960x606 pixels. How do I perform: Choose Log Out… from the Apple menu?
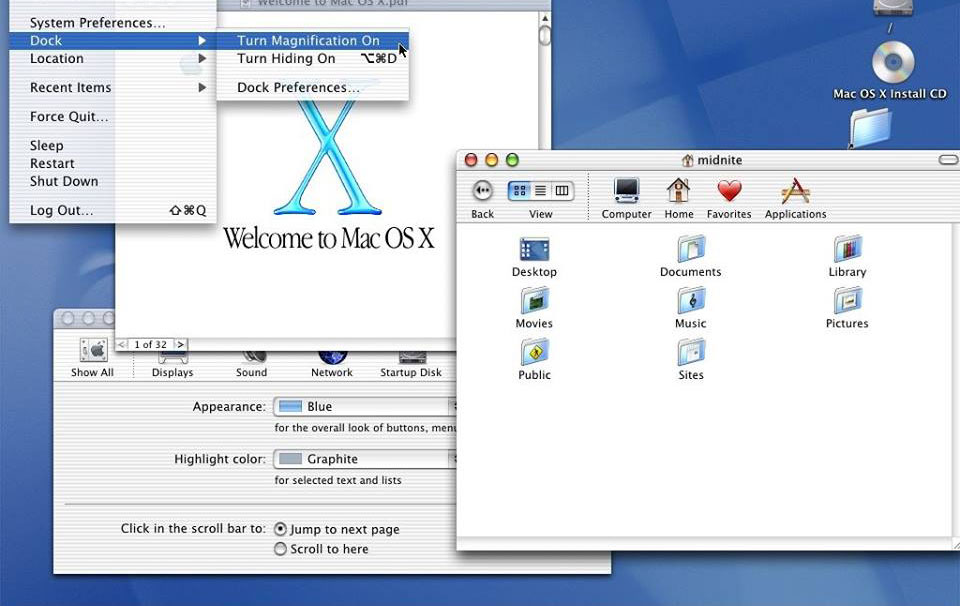pos(113,210)
